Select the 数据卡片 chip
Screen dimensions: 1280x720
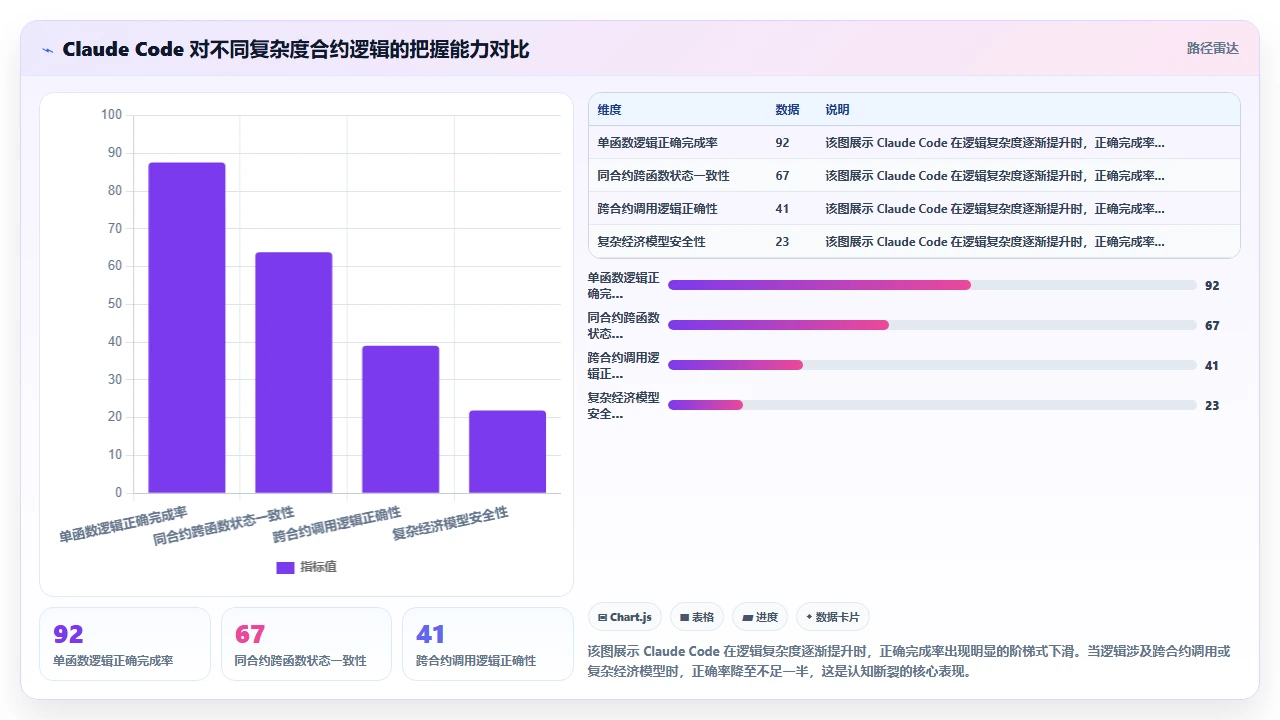tap(833, 617)
